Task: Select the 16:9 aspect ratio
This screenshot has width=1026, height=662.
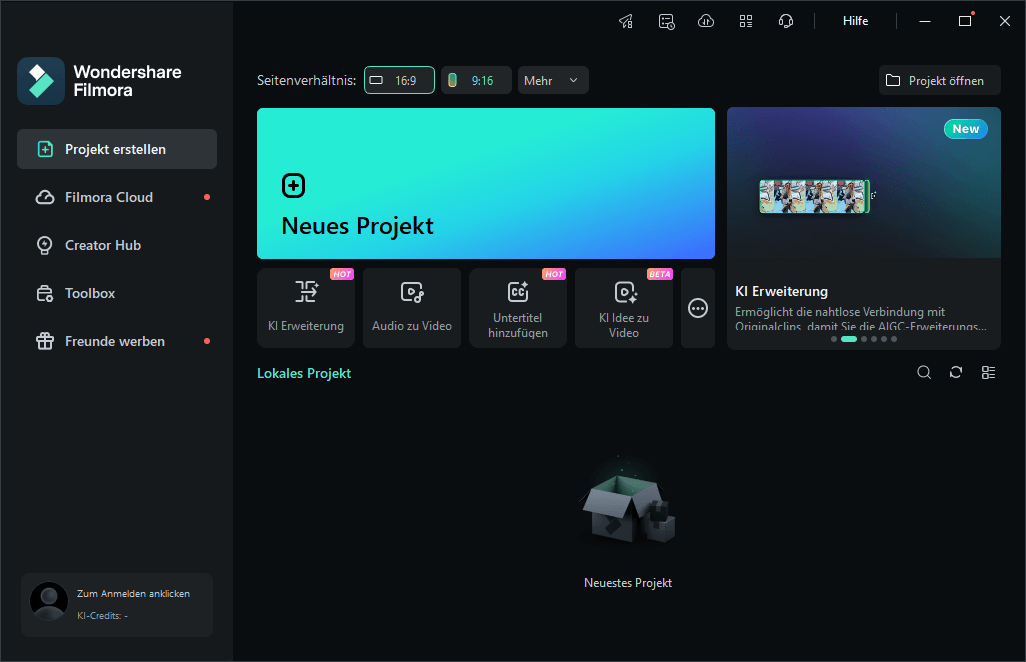Action: coord(399,80)
